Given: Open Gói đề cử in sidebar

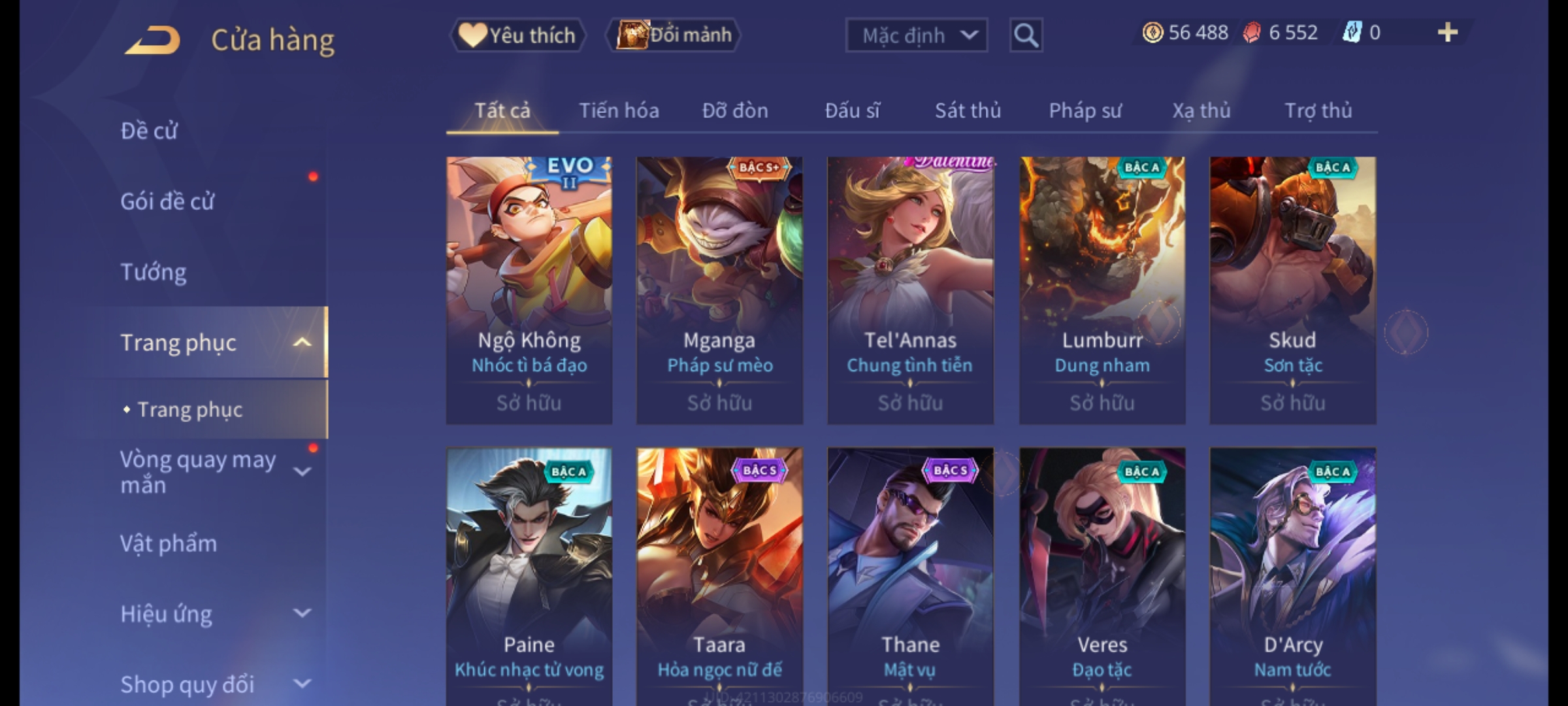Looking at the screenshot, I should click(x=167, y=201).
